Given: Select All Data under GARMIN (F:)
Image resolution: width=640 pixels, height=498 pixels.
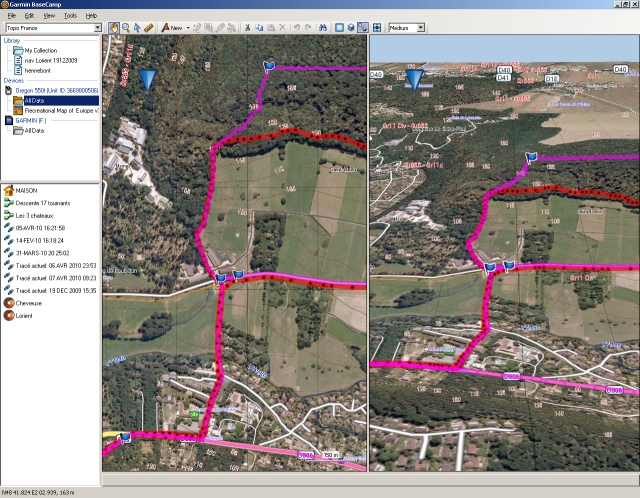Looking at the screenshot, I should (34, 131).
